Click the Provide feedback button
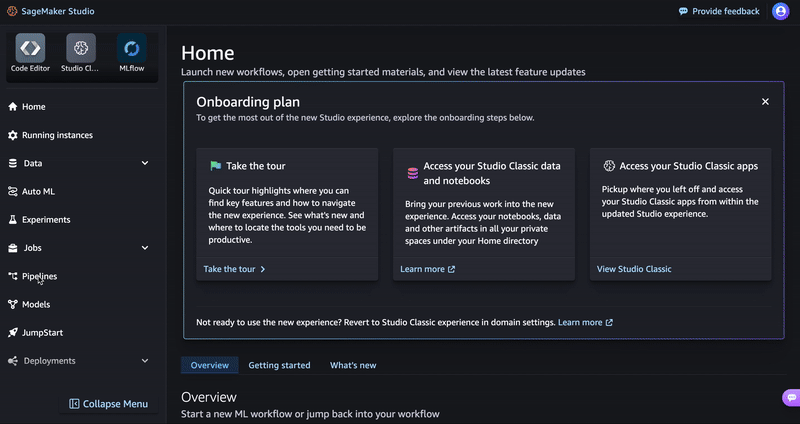The image size is (800, 424). [719, 11]
